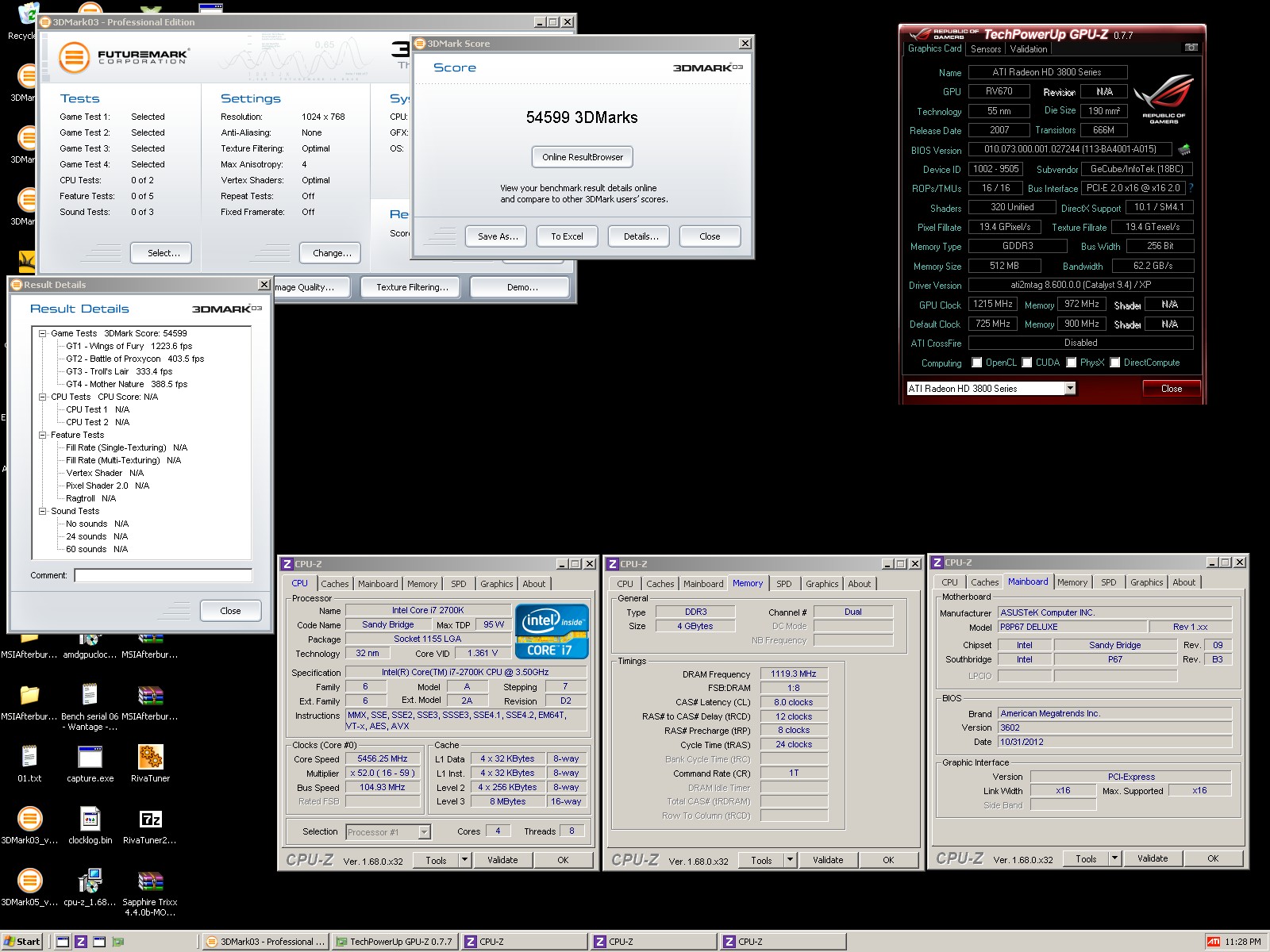Click Change button under 3DMark03 Settings
The height and width of the screenshot is (952, 1270).
[x=332, y=253]
